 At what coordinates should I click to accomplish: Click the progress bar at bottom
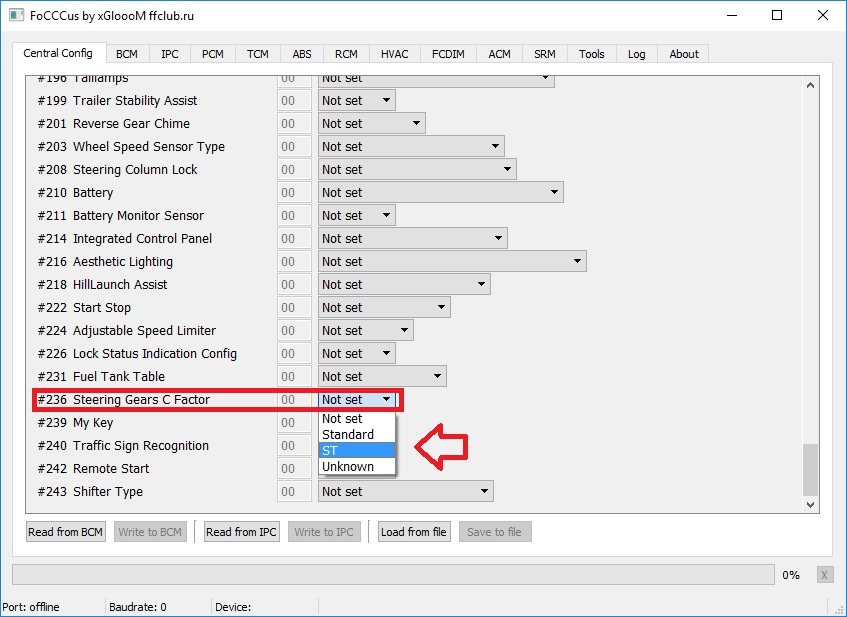click(x=392, y=575)
